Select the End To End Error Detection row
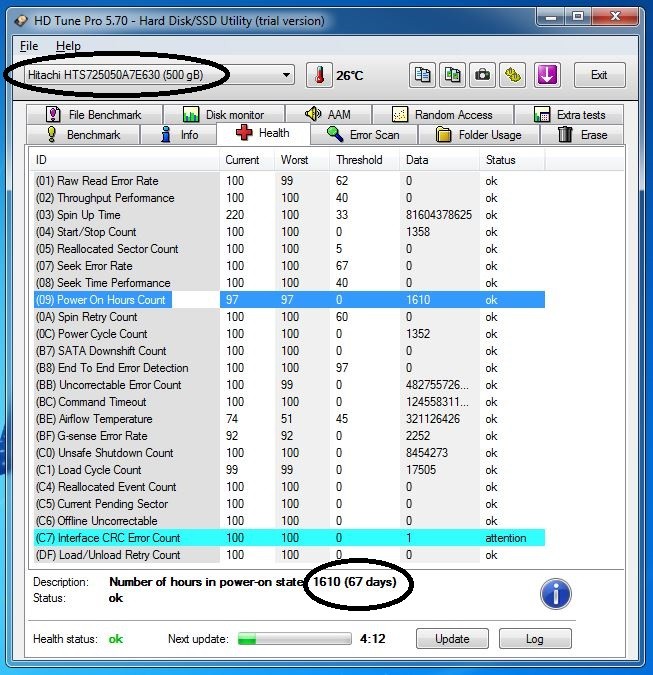 click(289, 368)
